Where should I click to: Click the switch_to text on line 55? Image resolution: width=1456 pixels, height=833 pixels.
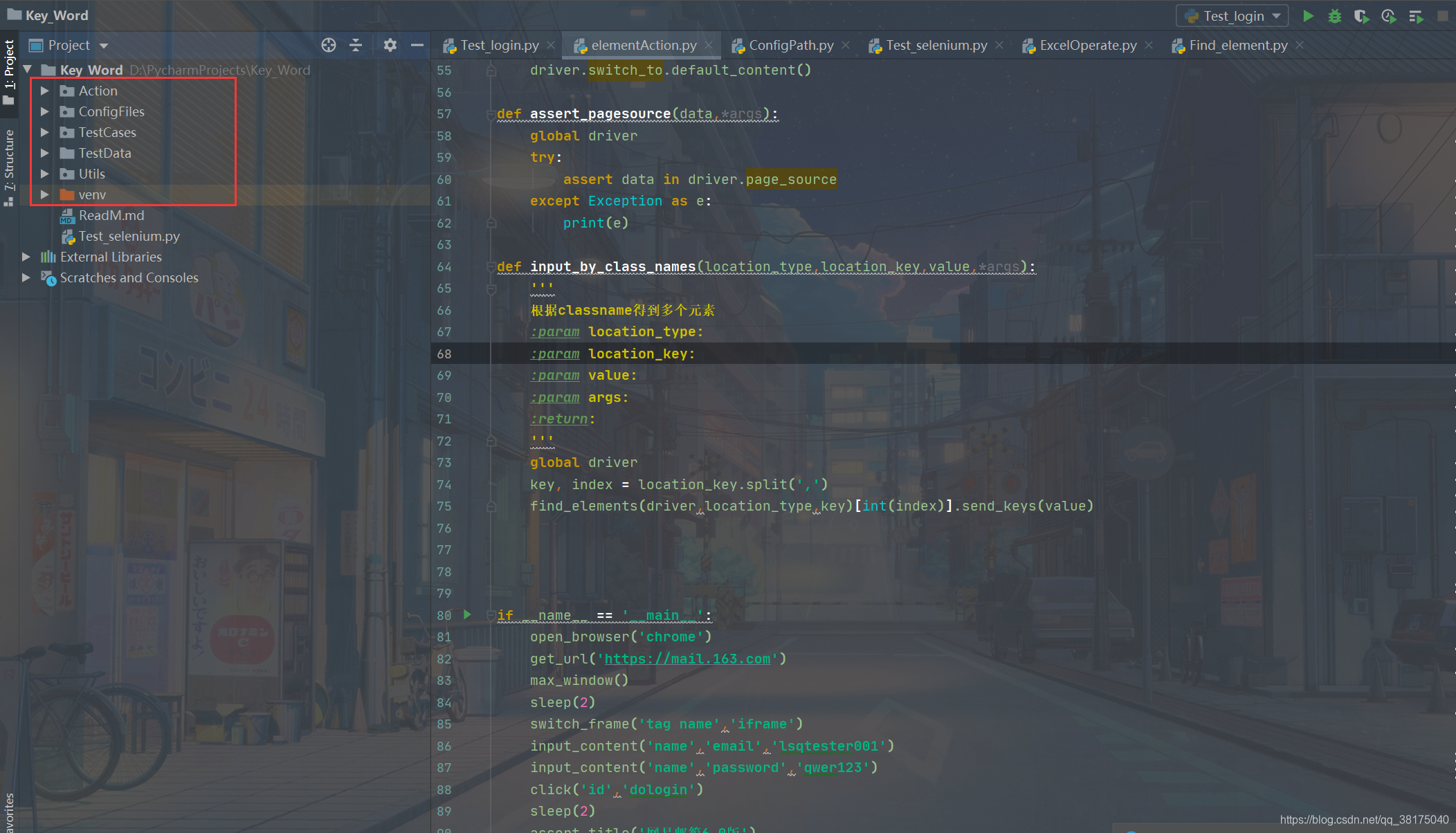(x=625, y=70)
